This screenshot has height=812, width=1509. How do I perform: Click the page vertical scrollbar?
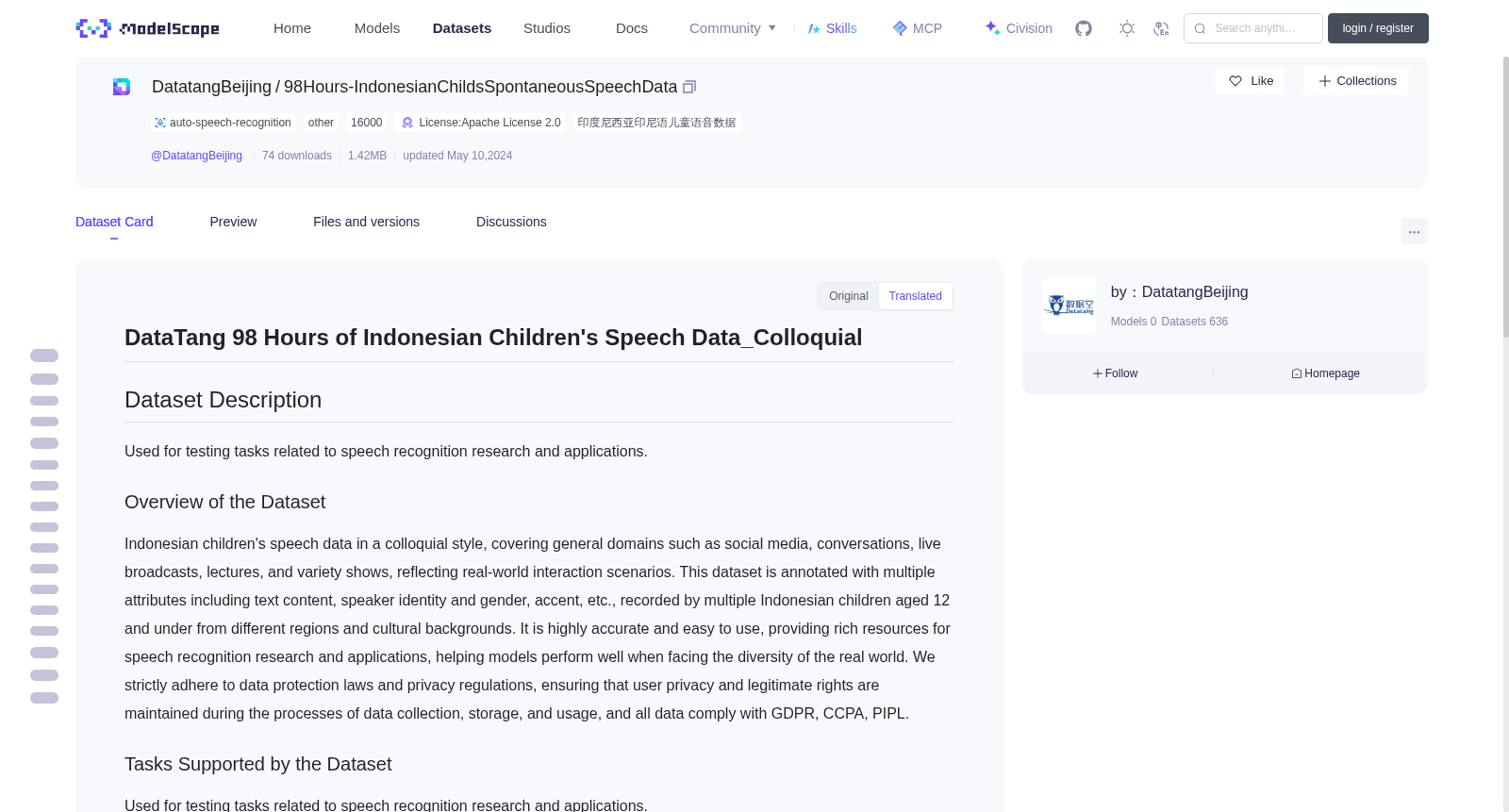[1505, 197]
